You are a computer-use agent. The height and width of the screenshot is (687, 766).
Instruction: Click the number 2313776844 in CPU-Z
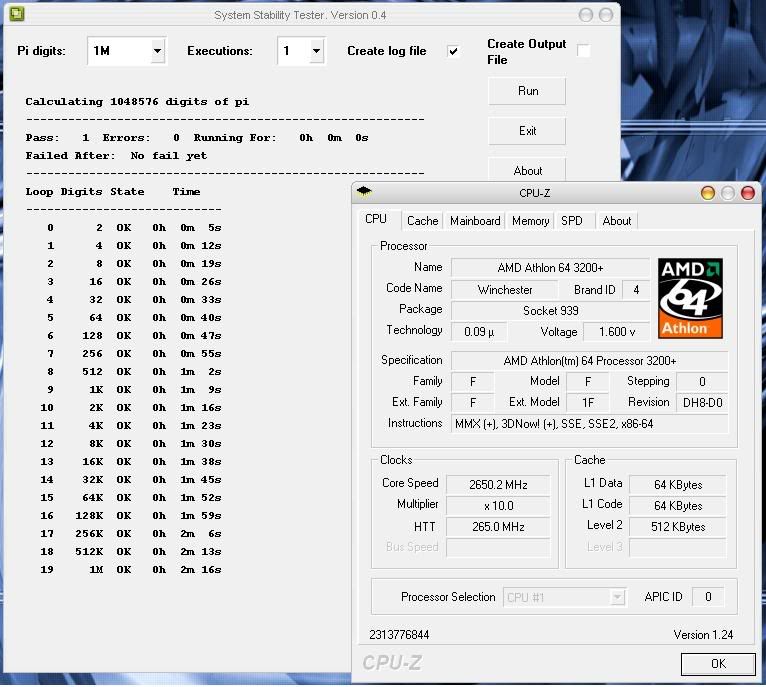coord(399,635)
